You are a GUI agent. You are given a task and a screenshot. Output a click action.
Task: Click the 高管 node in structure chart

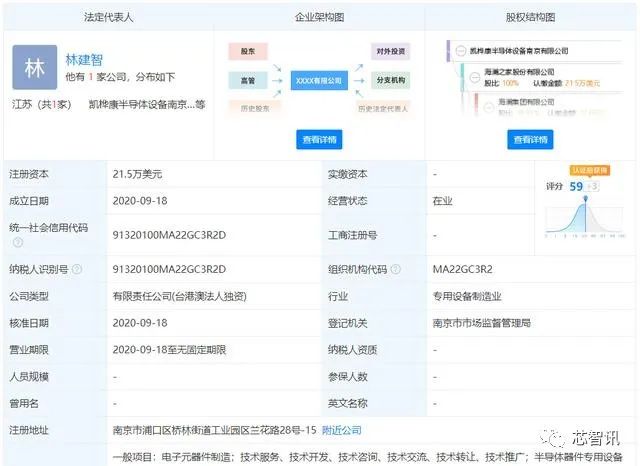[247, 78]
